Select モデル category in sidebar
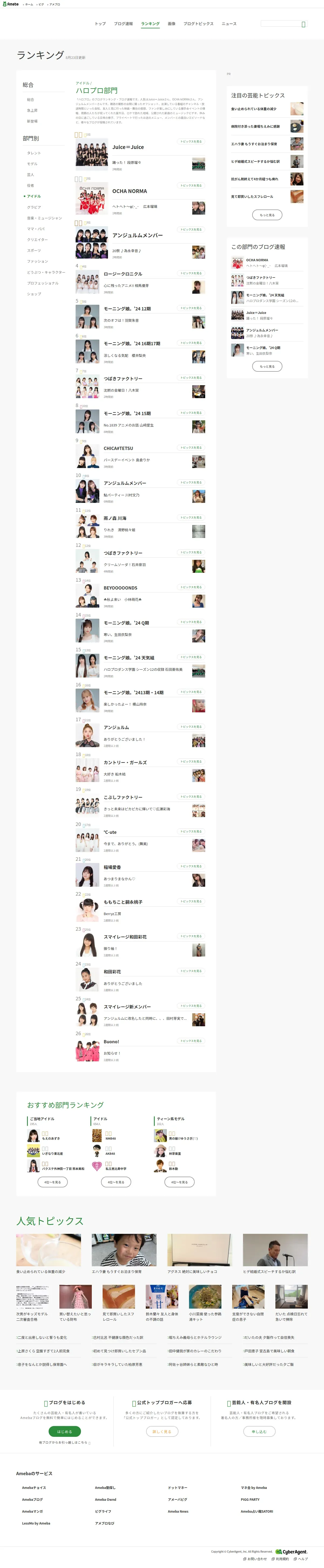This screenshot has width=324, height=1568. click(32, 164)
